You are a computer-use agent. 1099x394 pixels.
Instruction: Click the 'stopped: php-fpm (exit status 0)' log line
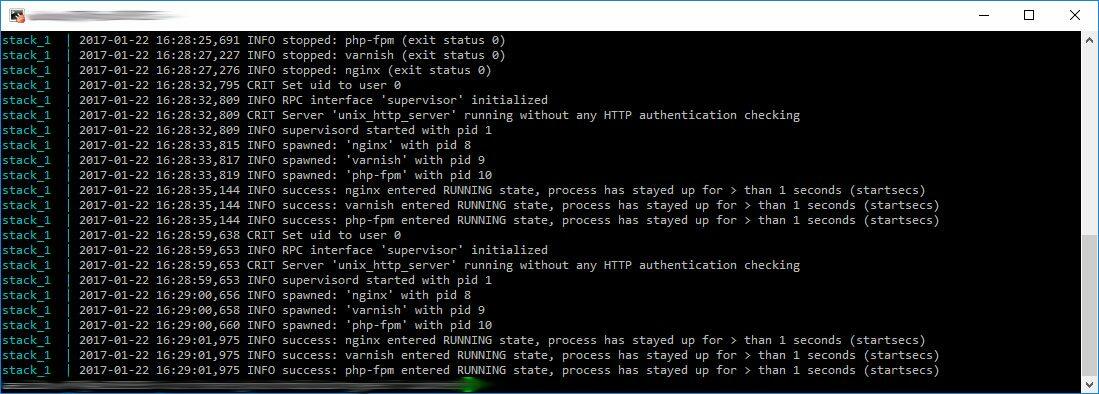coord(253,40)
